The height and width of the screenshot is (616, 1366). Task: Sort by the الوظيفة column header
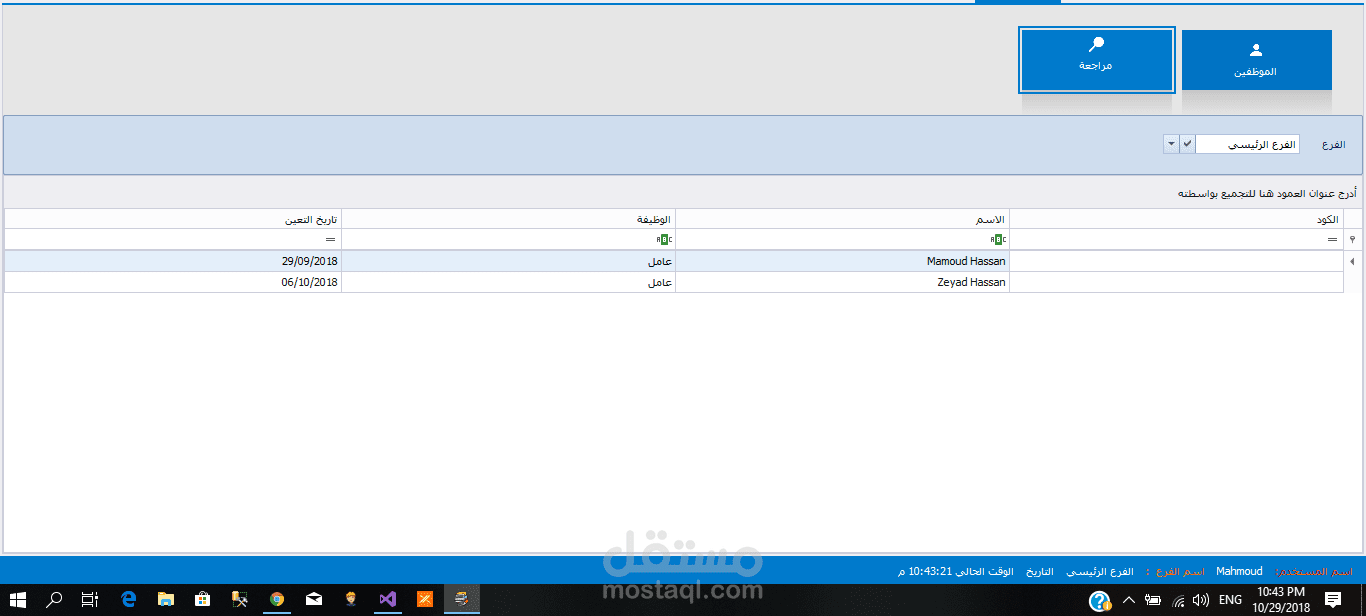click(508, 219)
